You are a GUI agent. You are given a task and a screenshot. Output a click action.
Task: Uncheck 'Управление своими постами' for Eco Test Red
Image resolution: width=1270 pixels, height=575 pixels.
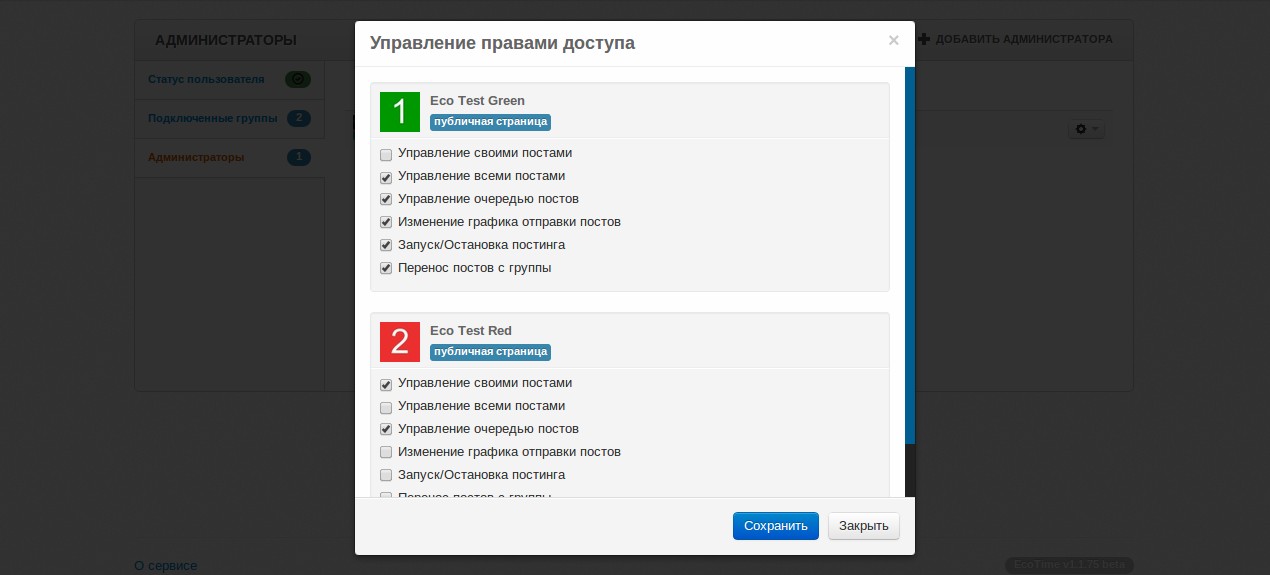(386, 385)
